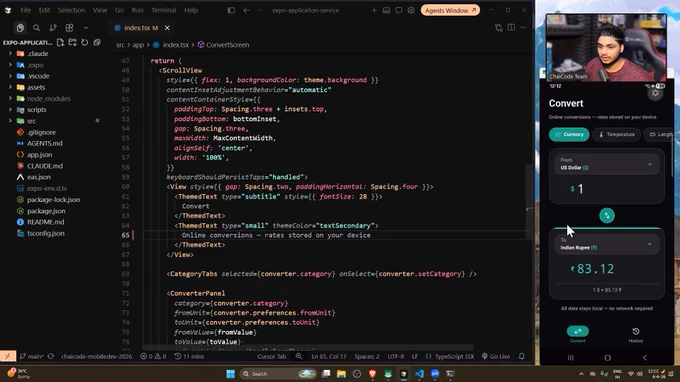
Task: Open phone app settings gear
Action: [x=655, y=93]
